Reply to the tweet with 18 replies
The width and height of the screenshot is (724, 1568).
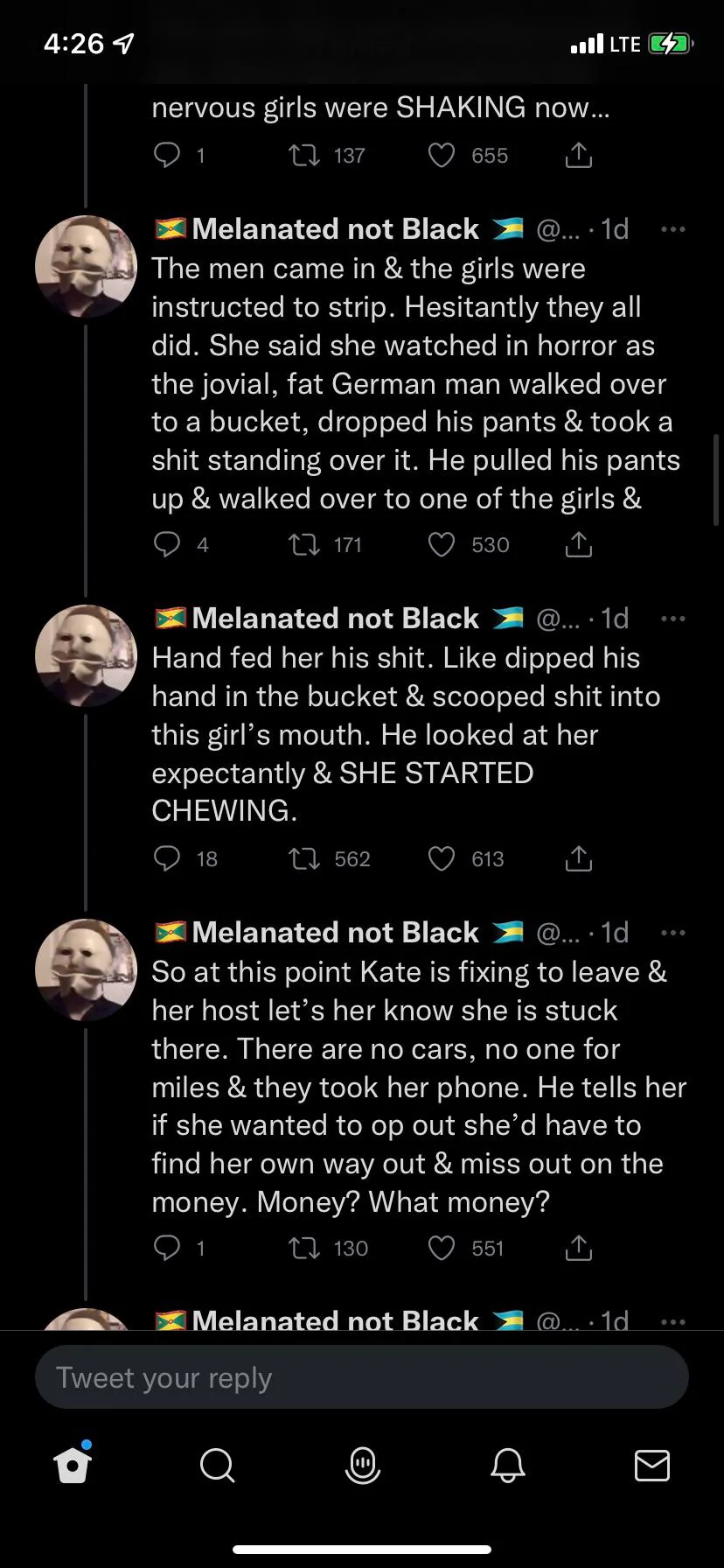[167, 859]
